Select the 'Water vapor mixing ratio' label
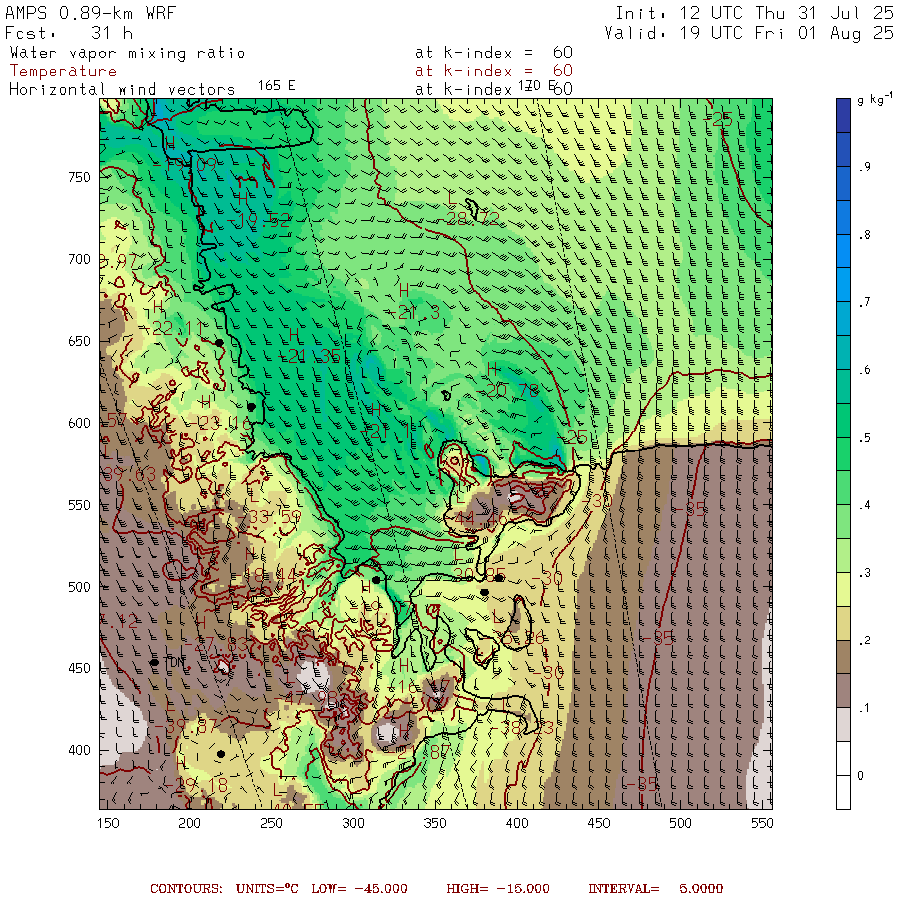900x900 pixels. (x=127, y=53)
